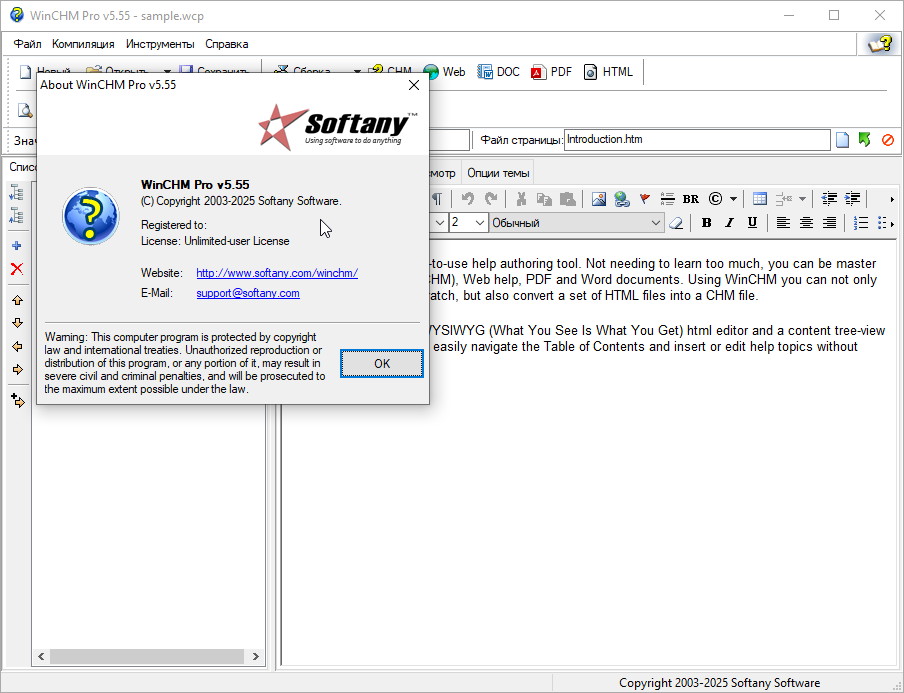Toggle underline formatting

coord(752,223)
